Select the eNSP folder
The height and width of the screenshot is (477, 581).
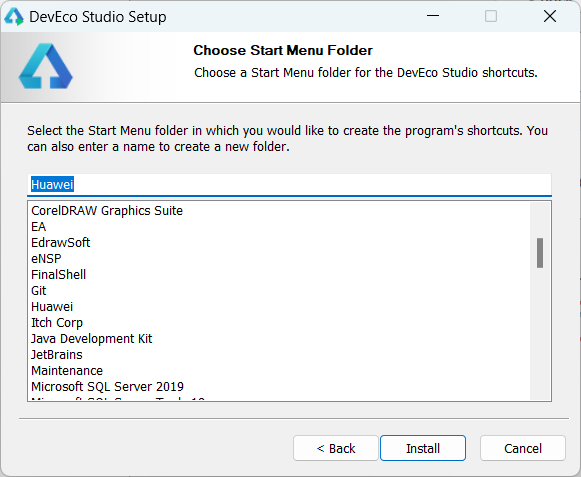46,258
